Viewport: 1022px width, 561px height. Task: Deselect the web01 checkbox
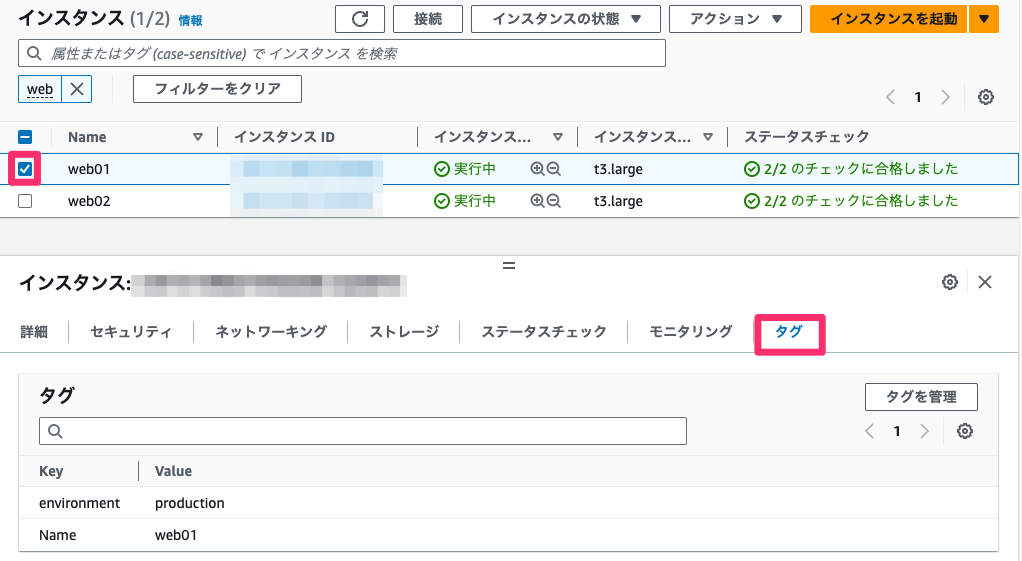pos(25,169)
